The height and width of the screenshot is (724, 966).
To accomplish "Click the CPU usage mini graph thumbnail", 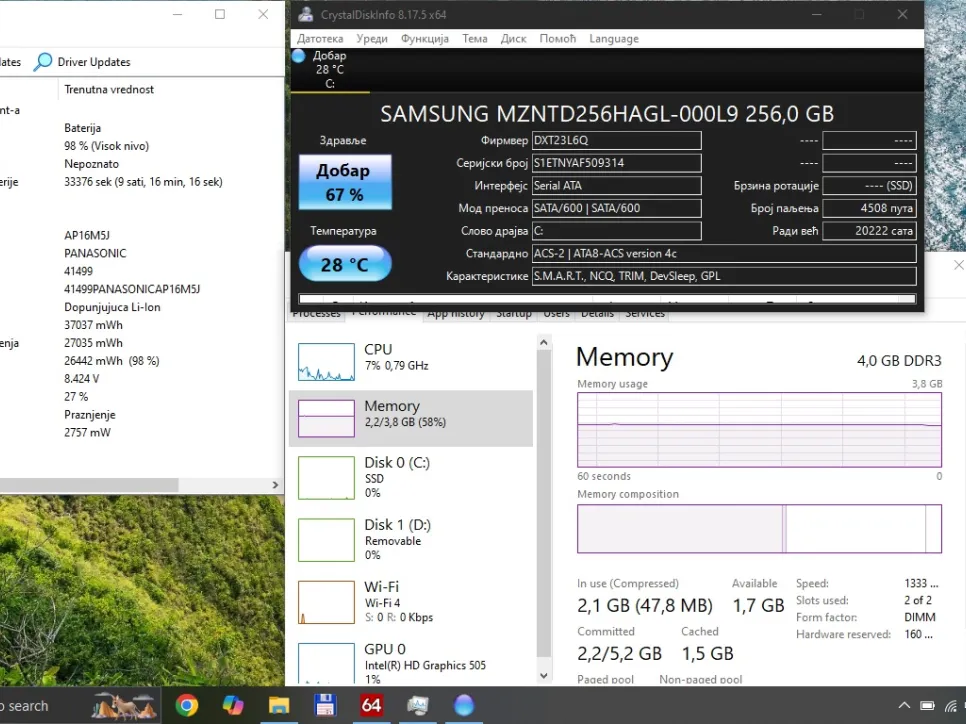I will click(327, 362).
